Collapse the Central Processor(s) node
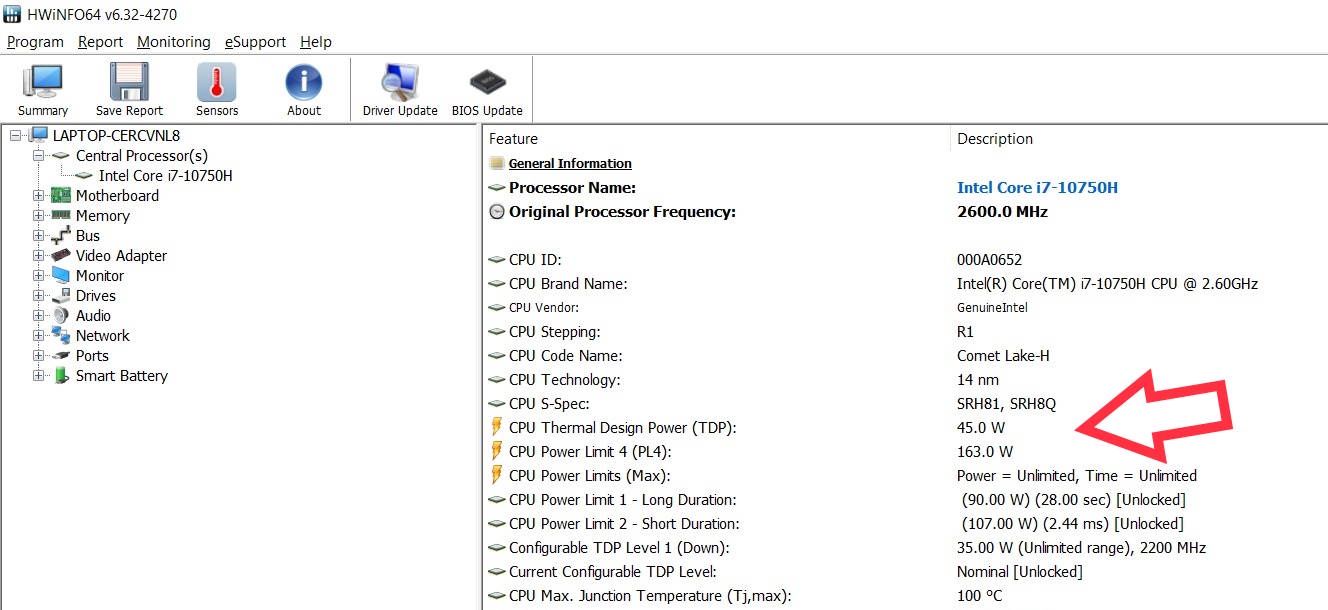 38,155
